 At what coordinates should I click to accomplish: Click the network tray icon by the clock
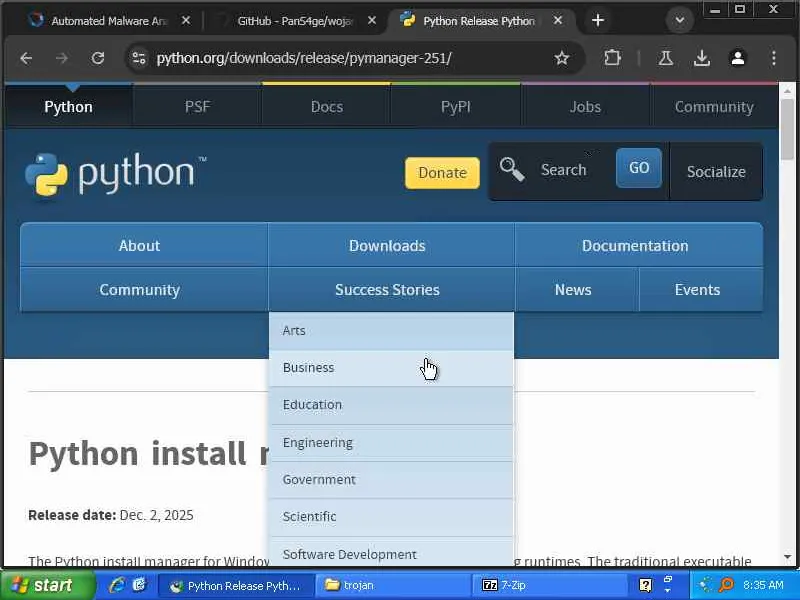tap(705, 585)
